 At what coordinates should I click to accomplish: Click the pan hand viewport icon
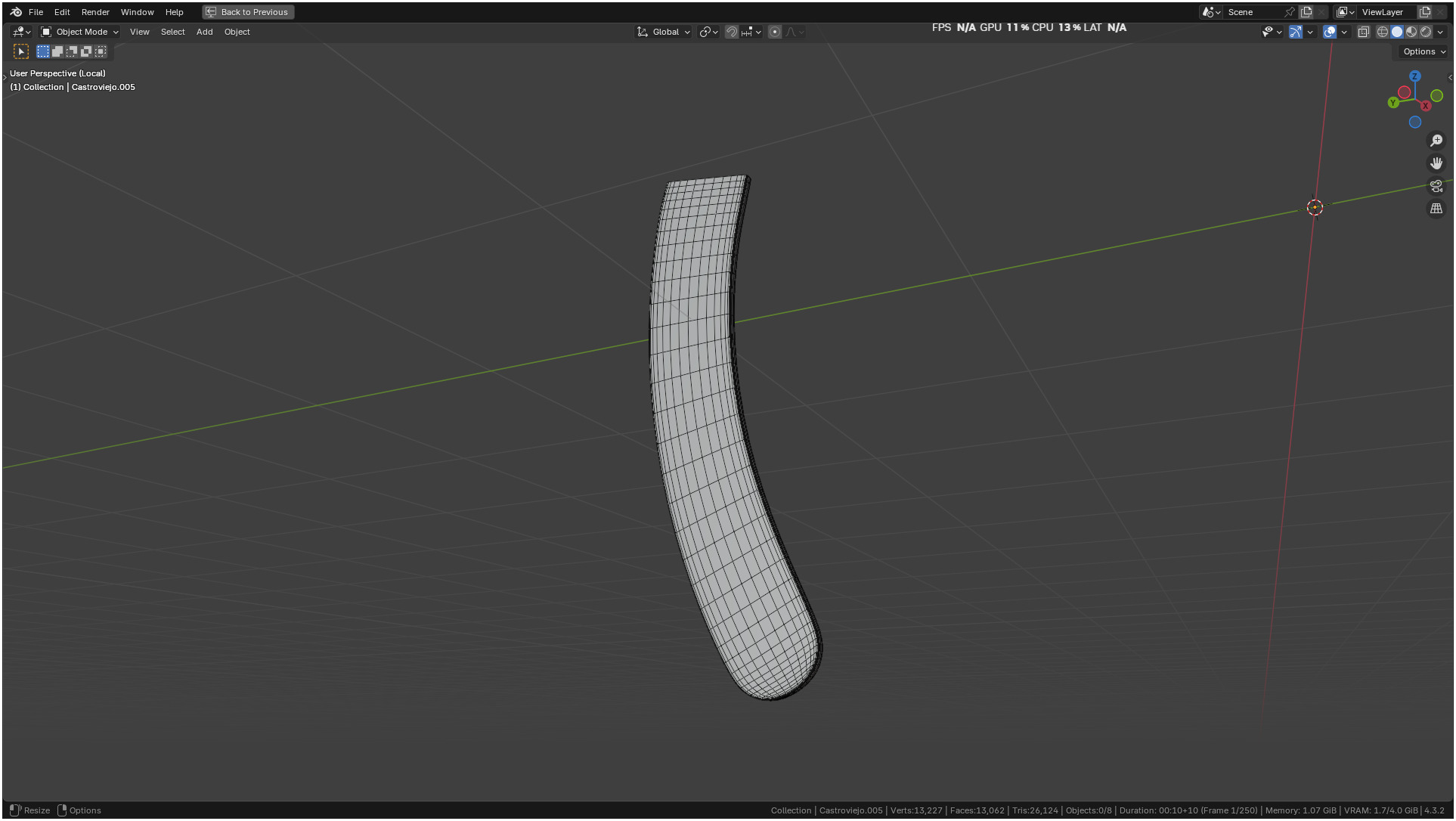pyautogui.click(x=1436, y=163)
